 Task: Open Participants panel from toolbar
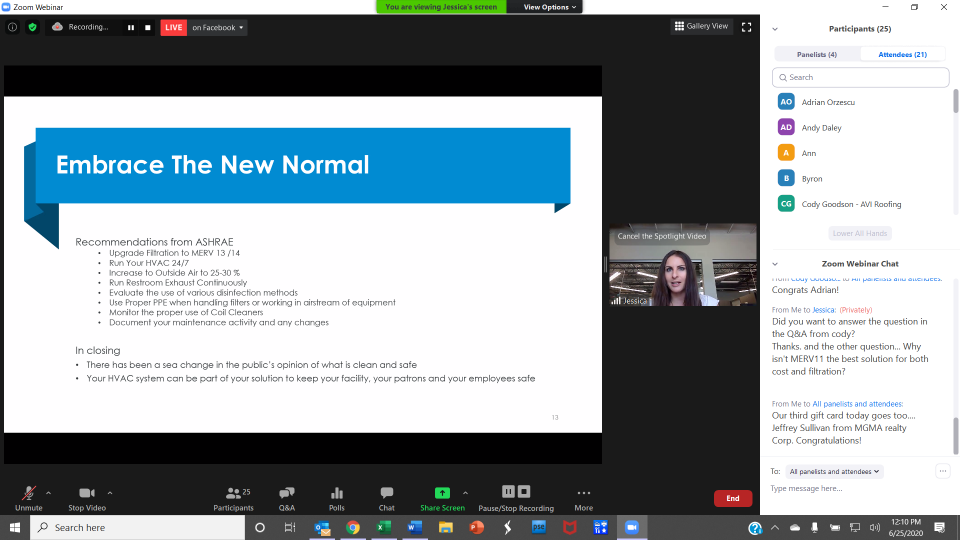coord(233,499)
